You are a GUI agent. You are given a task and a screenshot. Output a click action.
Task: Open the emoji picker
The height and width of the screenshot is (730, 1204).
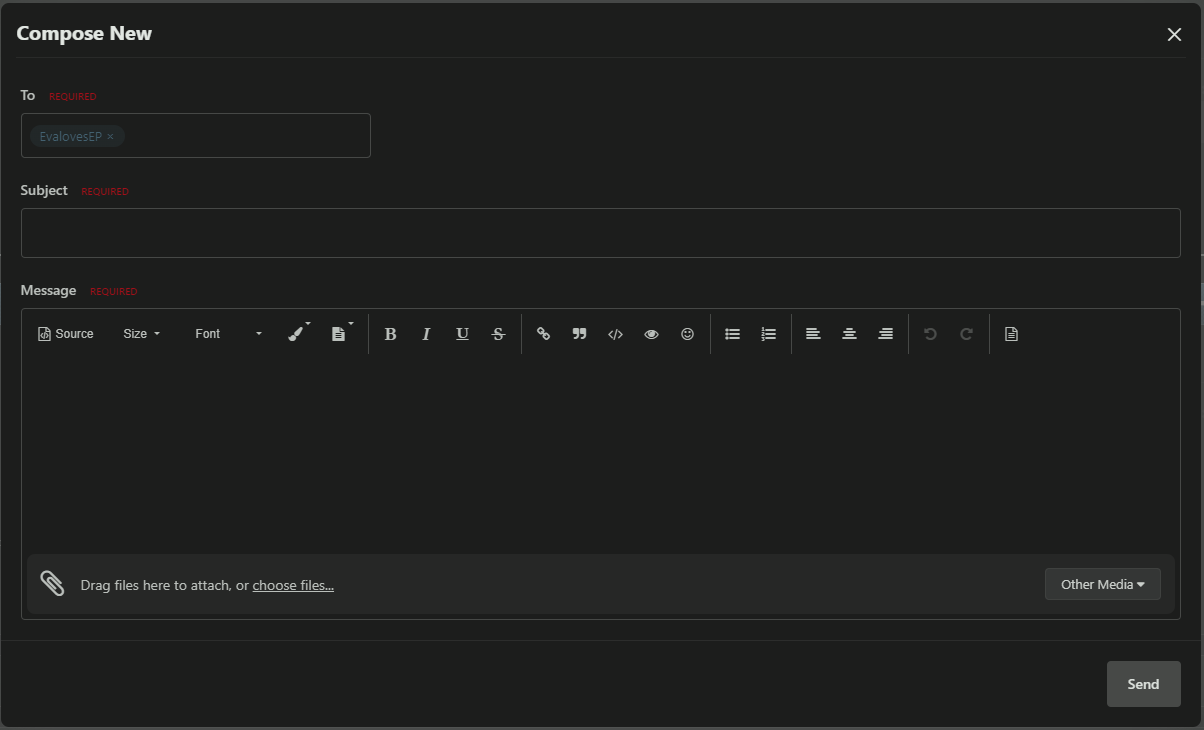tap(688, 334)
